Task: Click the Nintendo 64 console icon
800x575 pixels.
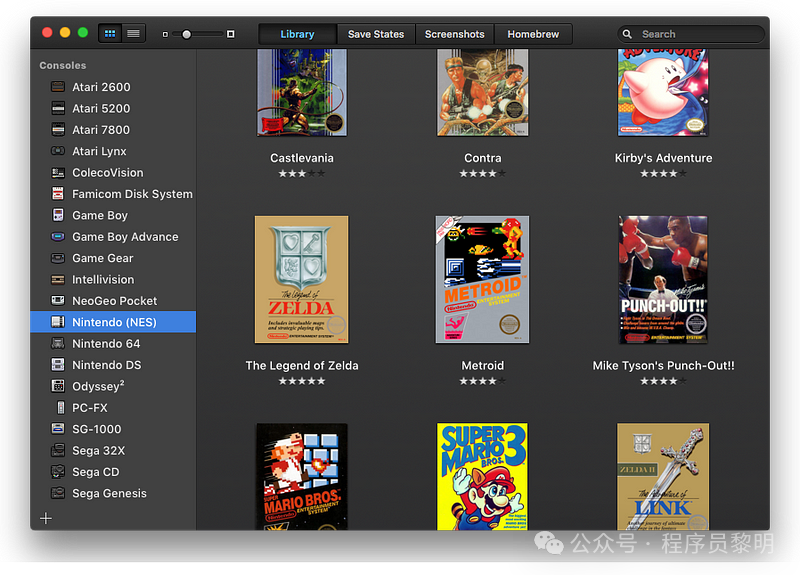Action: click(58, 343)
